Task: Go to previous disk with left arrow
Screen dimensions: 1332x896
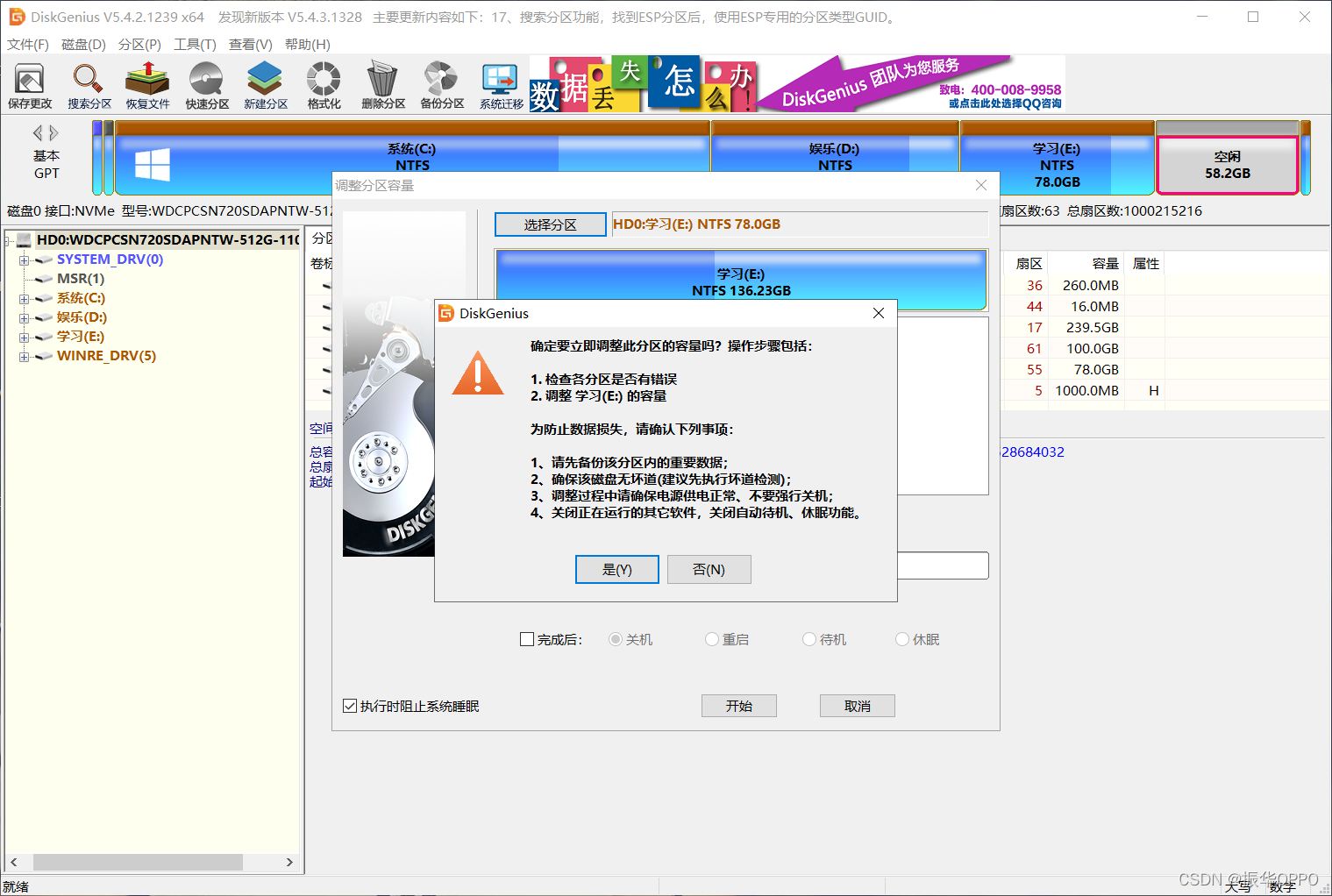Action: (x=38, y=133)
